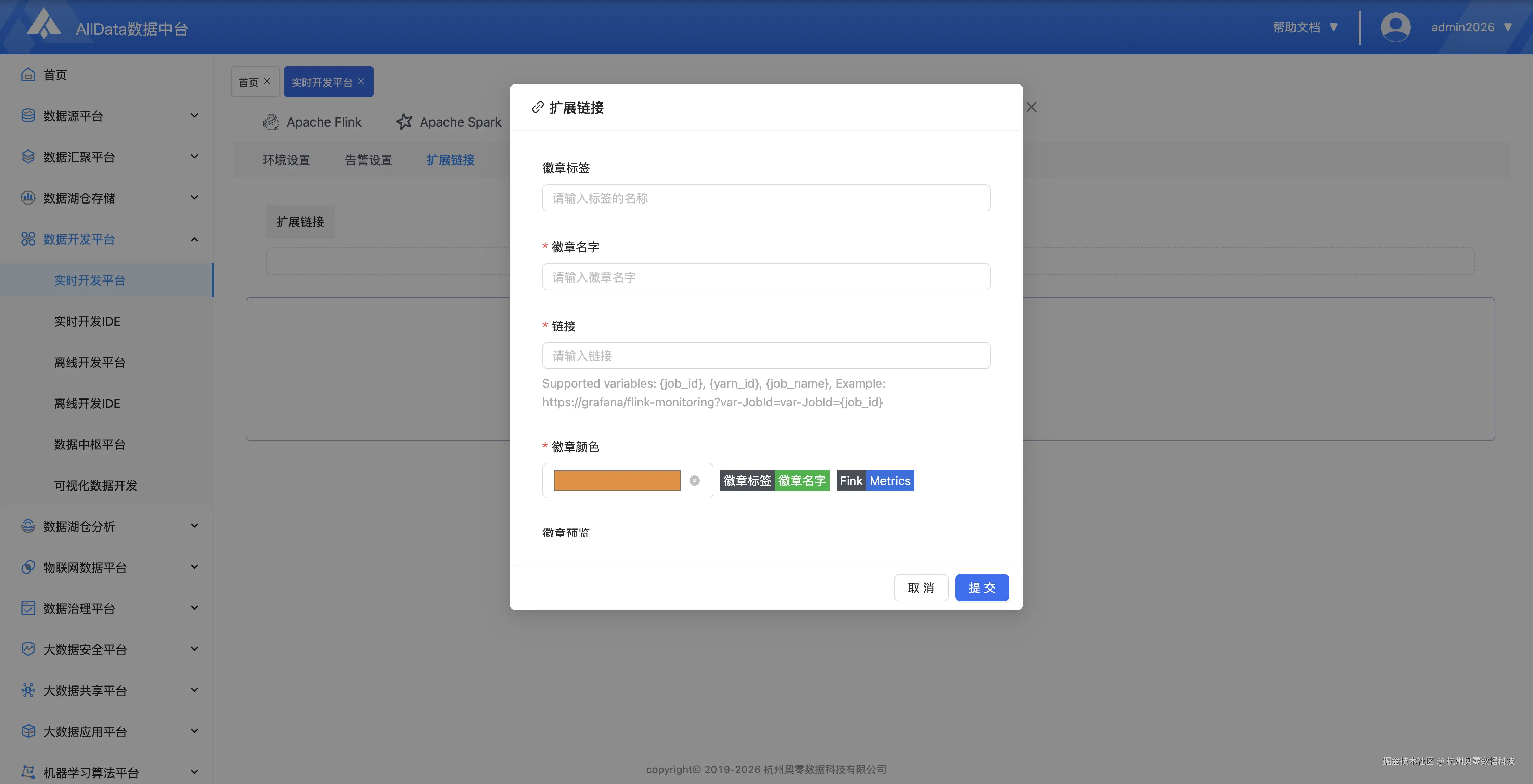
Task: Click the 数据源平台 database icon
Action: 28,115
